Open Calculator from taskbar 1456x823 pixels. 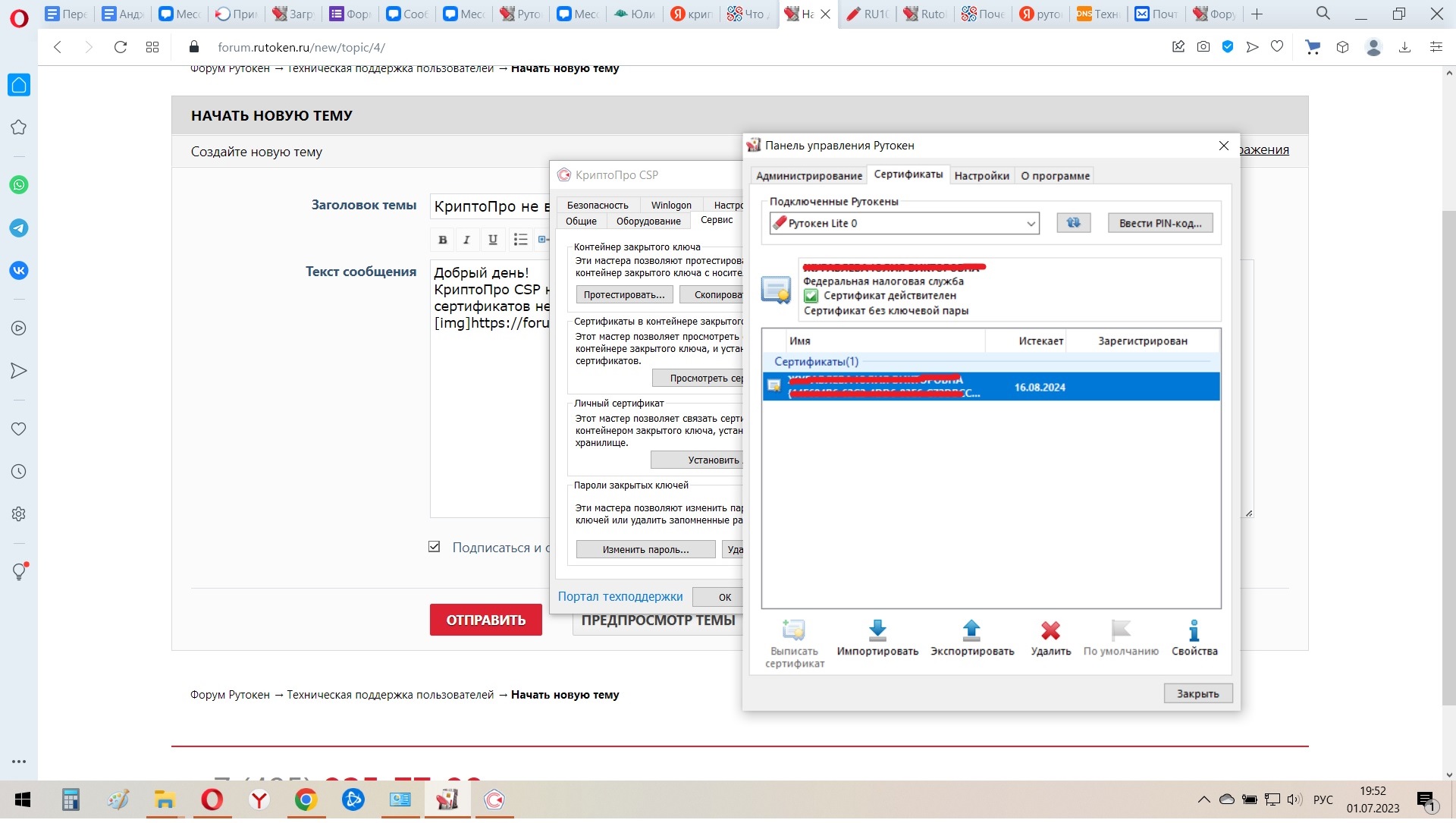tap(71, 799)
